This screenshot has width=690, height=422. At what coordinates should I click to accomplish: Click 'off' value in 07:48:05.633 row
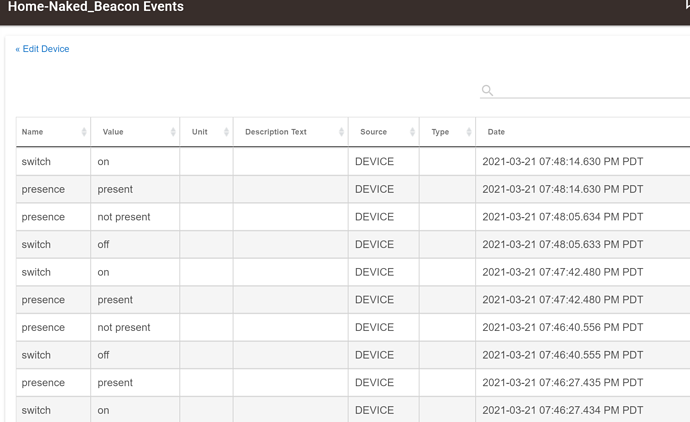pyautogui.click(x=103, y=245)
